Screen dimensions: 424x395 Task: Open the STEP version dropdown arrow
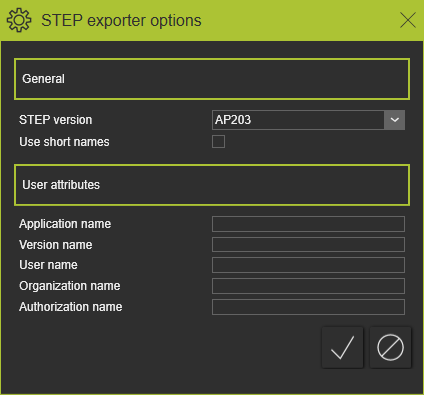tap(395, 120)
